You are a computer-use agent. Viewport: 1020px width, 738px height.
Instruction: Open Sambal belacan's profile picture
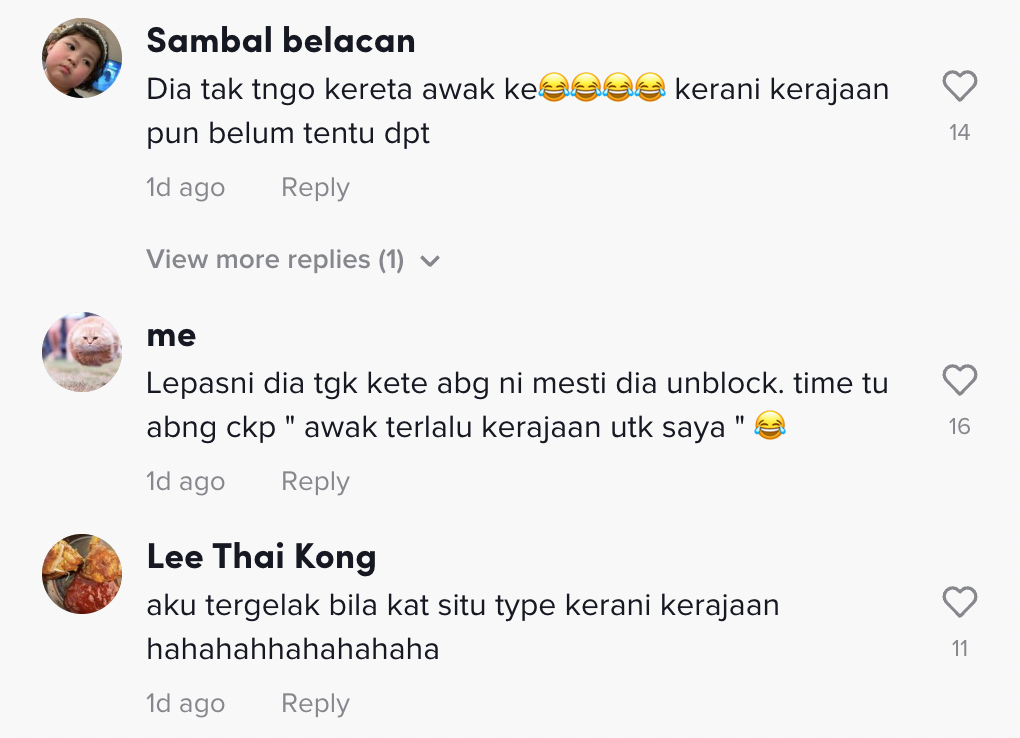[x=82, y=58]
